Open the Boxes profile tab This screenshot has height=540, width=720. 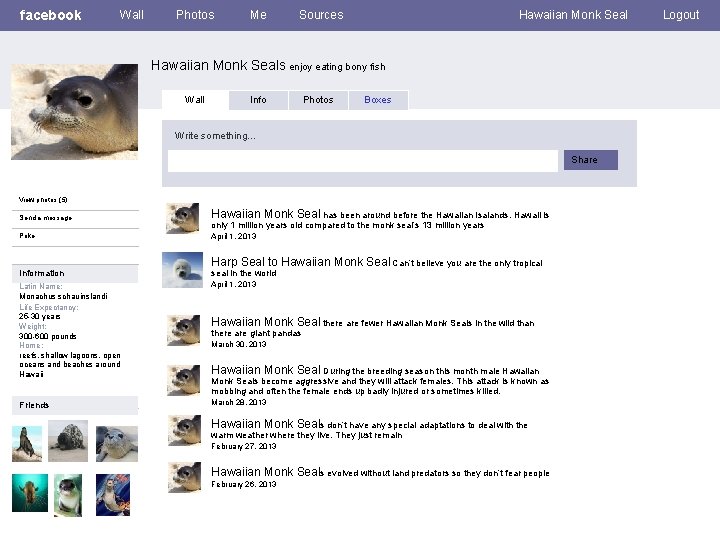click(378, 100)
